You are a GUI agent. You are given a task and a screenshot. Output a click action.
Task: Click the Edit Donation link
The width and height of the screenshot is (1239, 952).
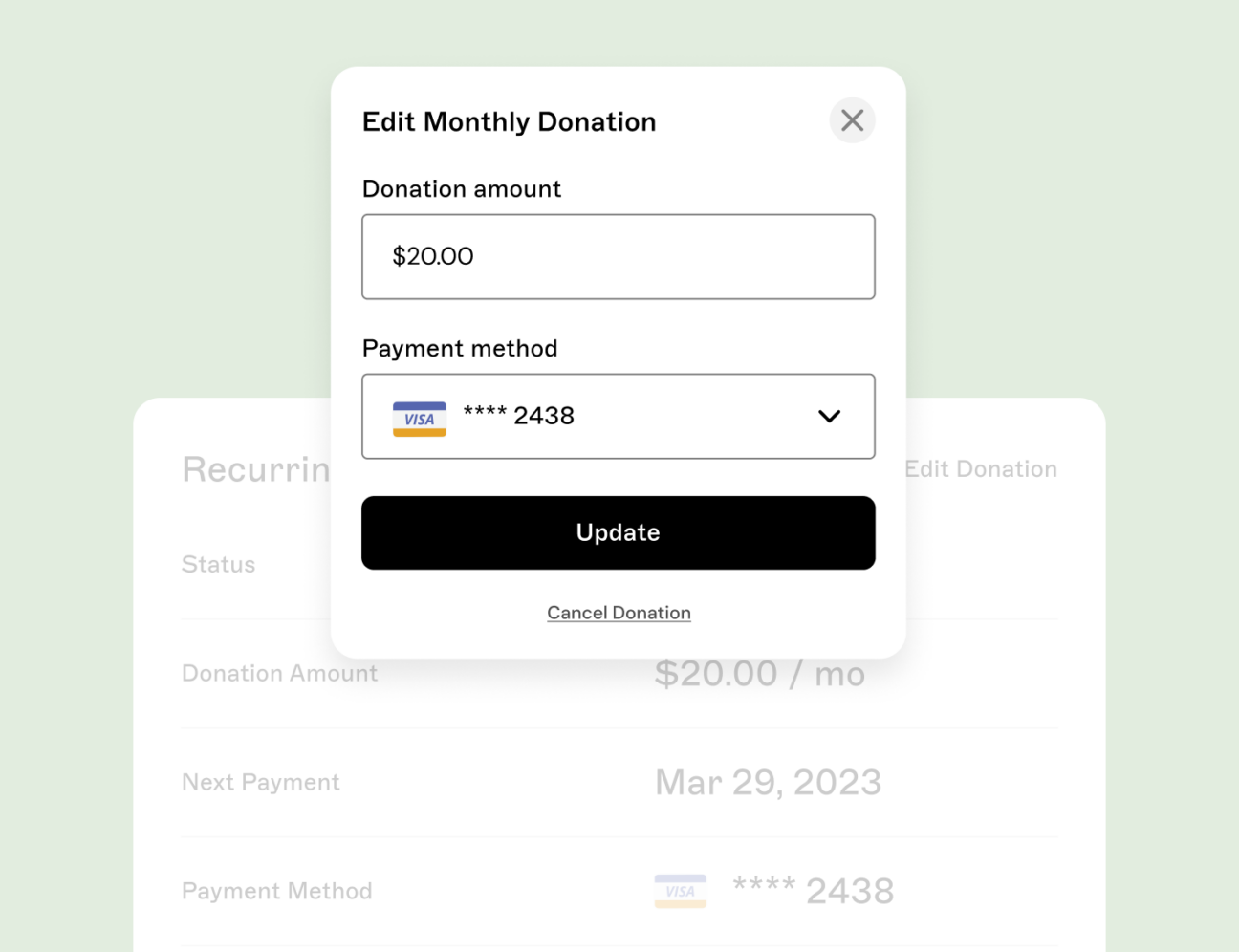[980, 468]
